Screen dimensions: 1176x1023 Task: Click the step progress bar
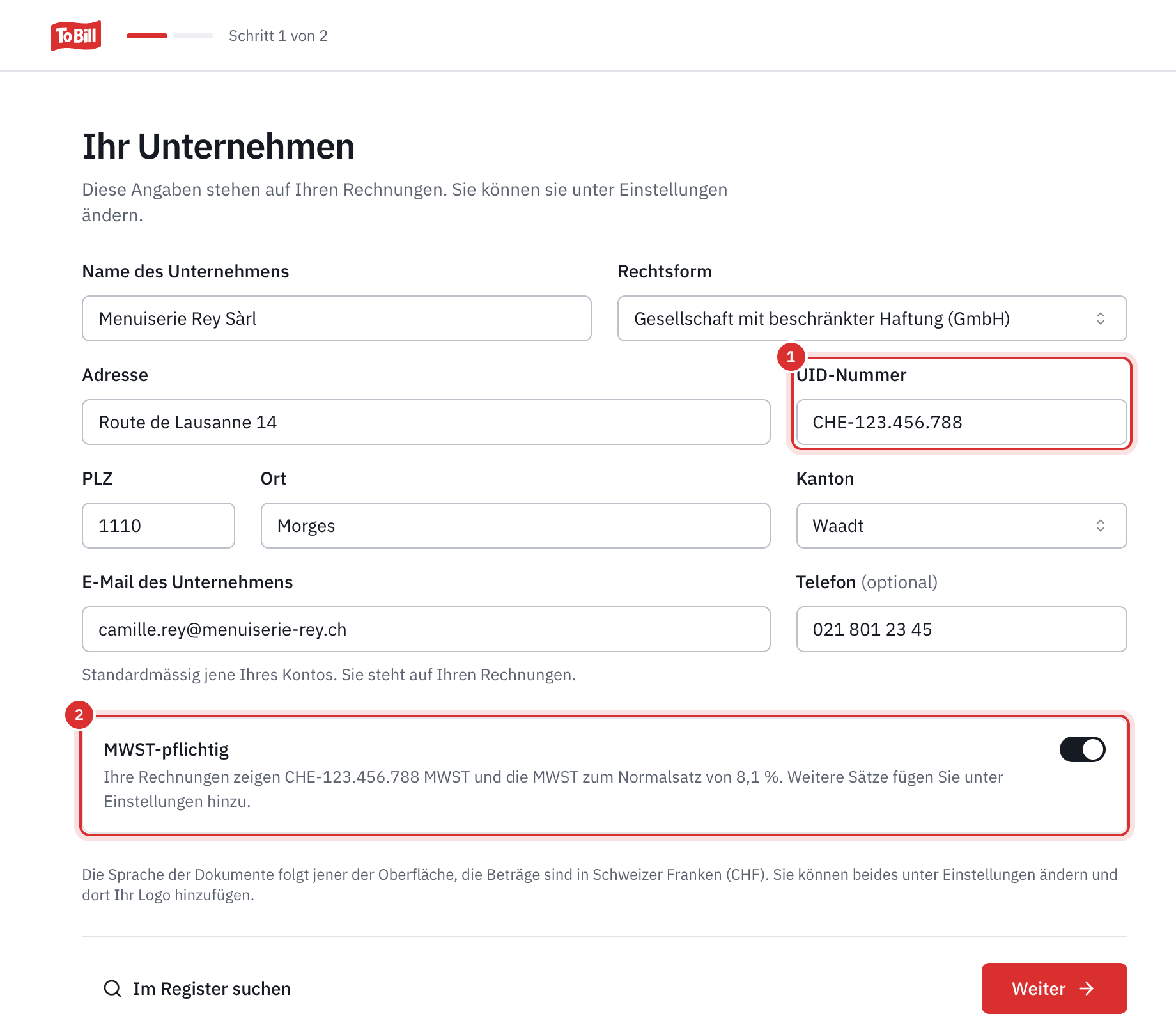coord(170,36)
